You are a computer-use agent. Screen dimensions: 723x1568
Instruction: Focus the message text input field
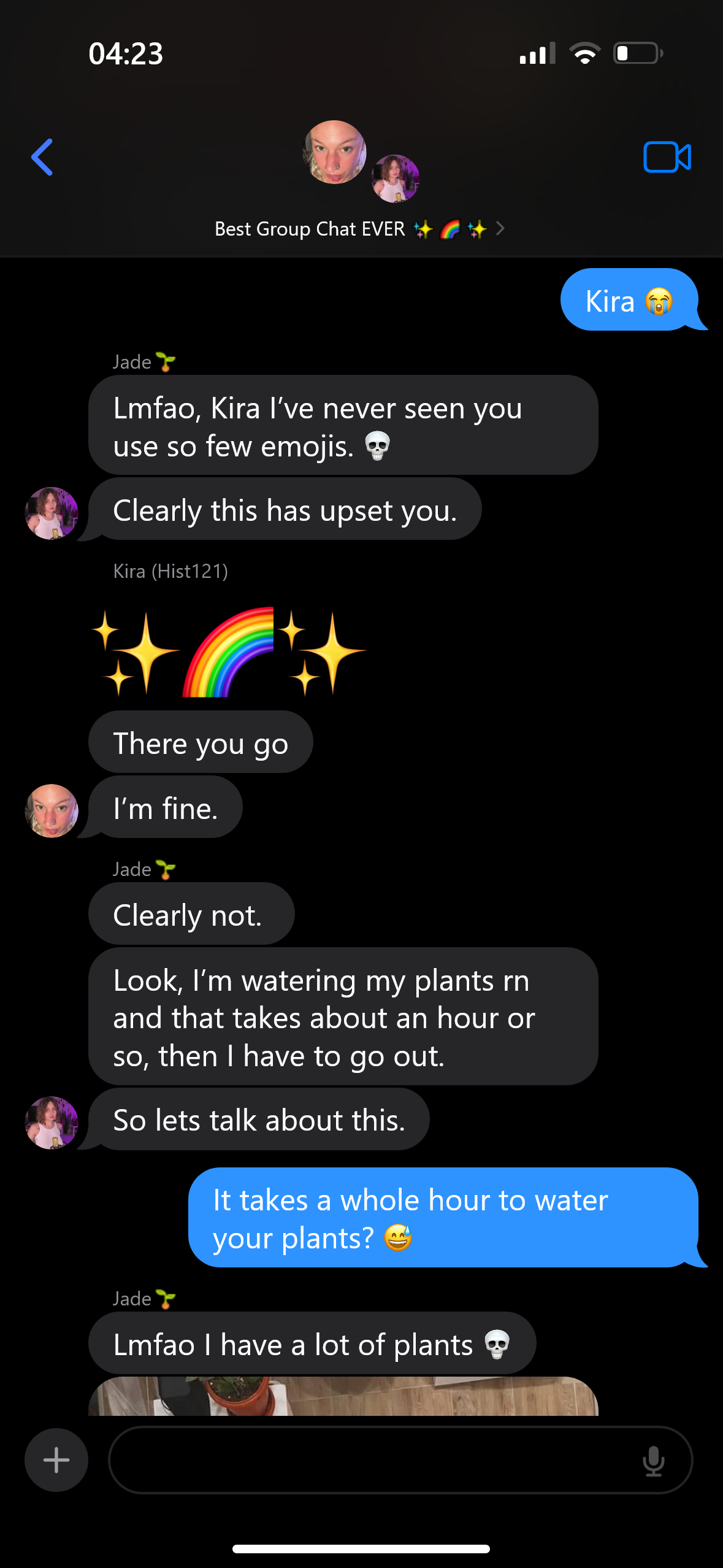click(x=400, y=1460)
